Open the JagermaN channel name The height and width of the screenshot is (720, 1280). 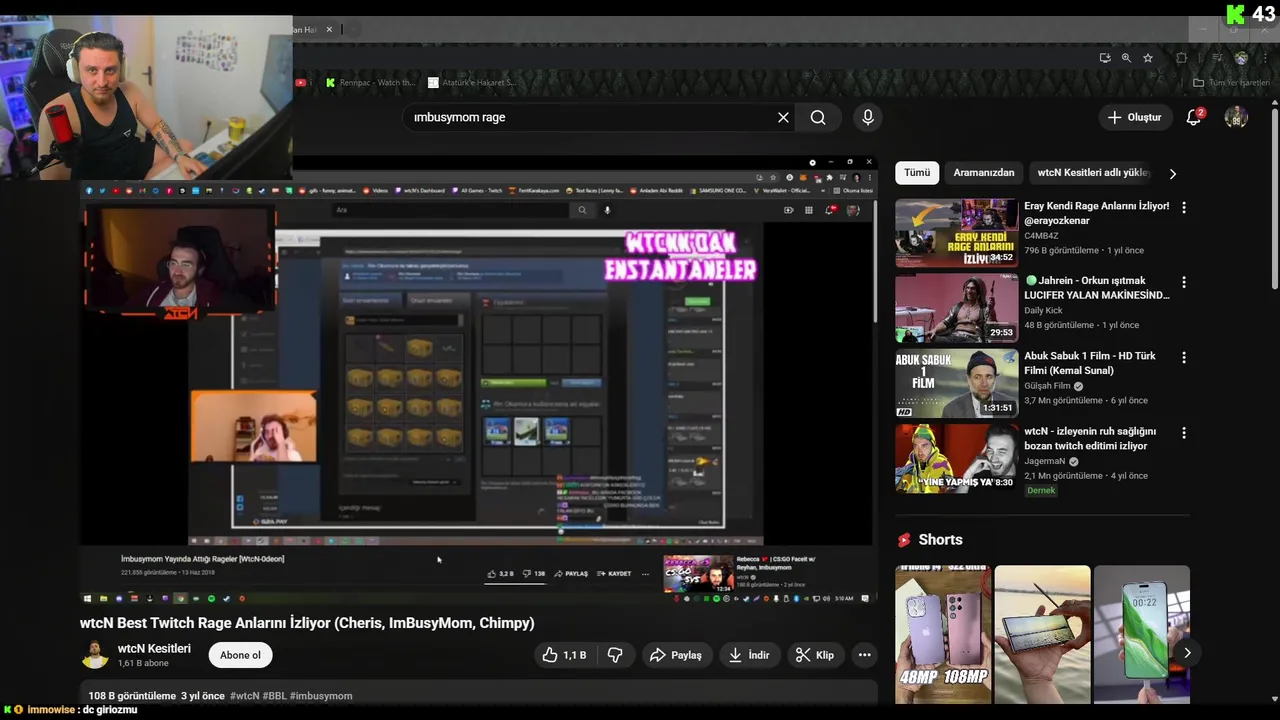click(x=1046, y=462)
